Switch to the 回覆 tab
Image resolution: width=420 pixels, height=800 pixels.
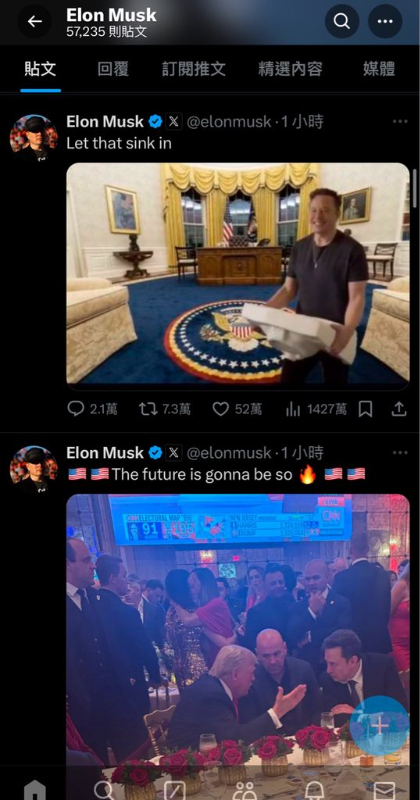113,69
